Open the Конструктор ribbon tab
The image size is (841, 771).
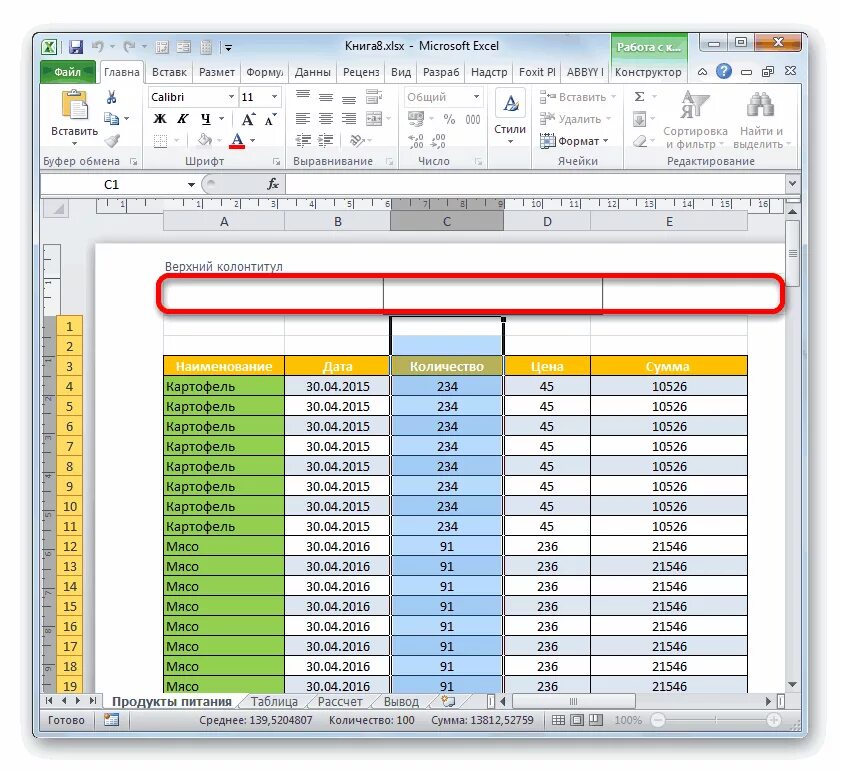coord(649,71)
